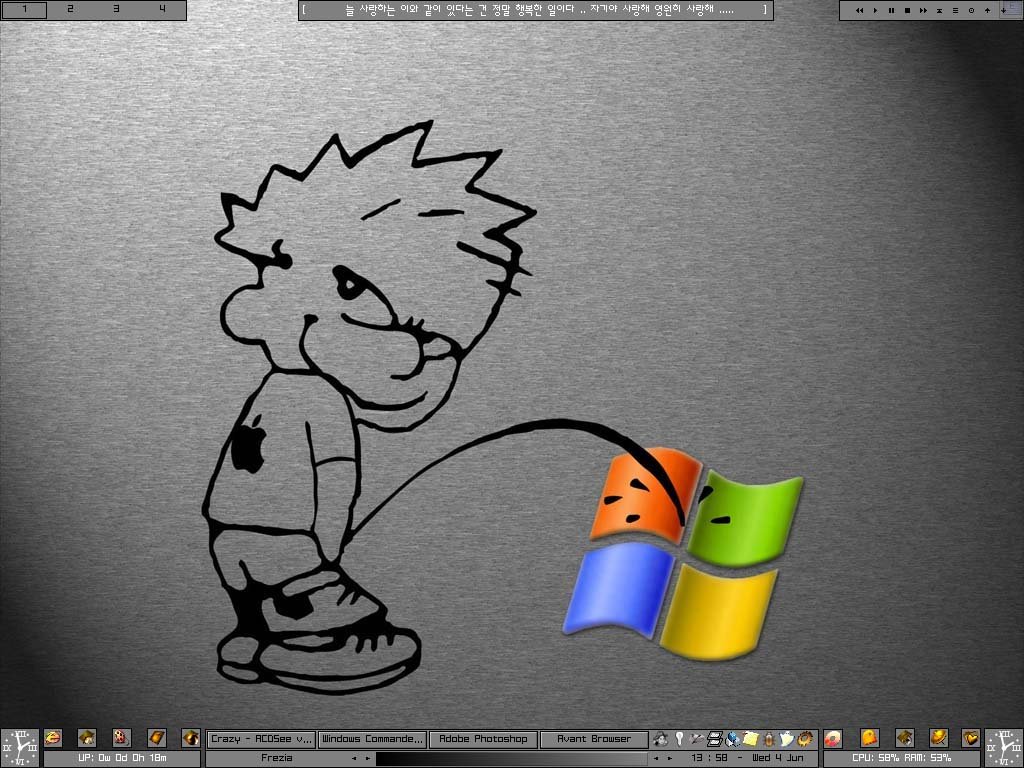Screen dimensions: 1024x768
Task: Click the blue network computers tray icon
Action: [x=733, y=739]
